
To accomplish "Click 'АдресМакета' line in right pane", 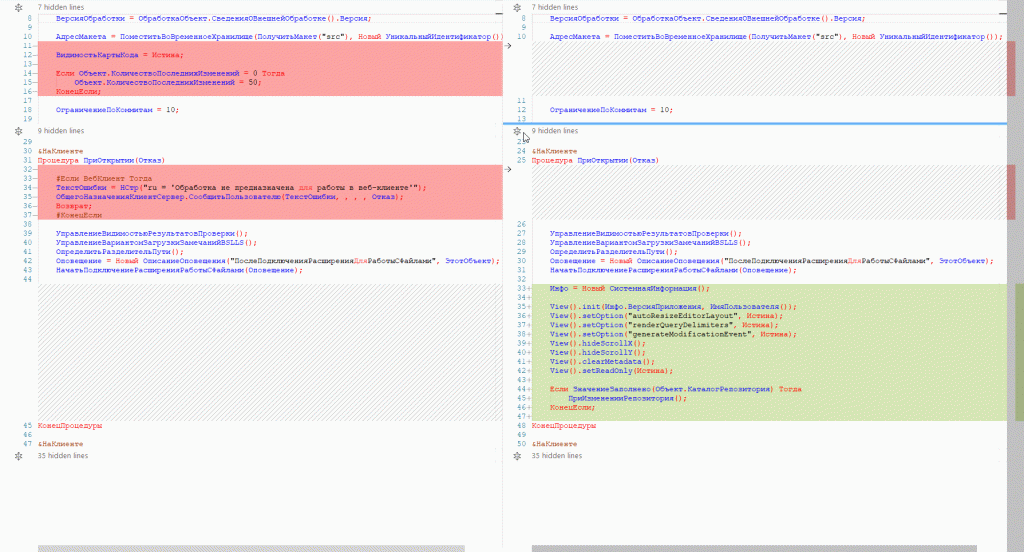I will [x=776, y=37].
